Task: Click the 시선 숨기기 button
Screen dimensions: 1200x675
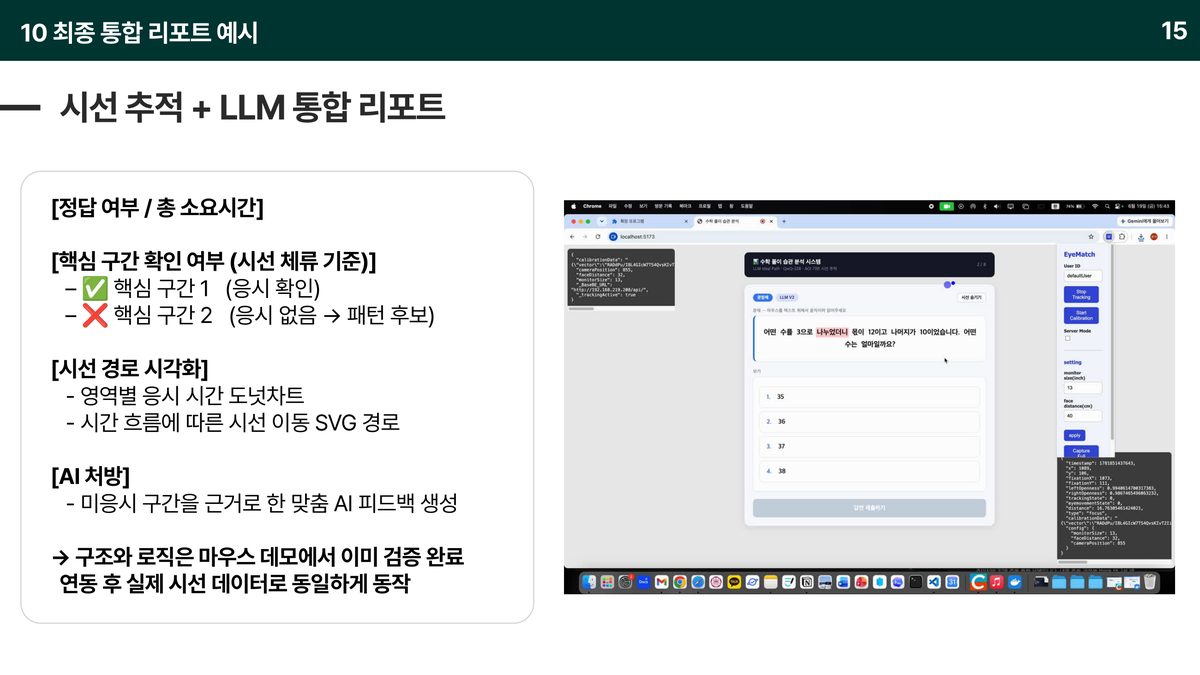Action: [971, 297]
